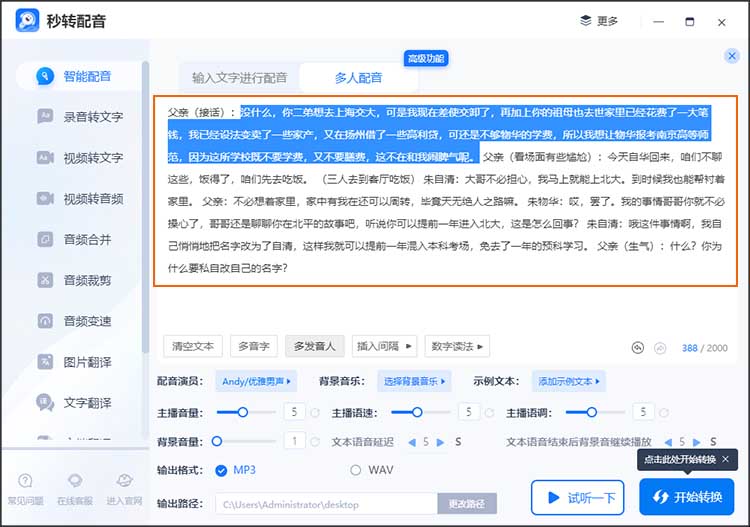Expand the 插入间隔 dropdown
This screenshot has width=750, height=527.
click(x=383, y=347)
